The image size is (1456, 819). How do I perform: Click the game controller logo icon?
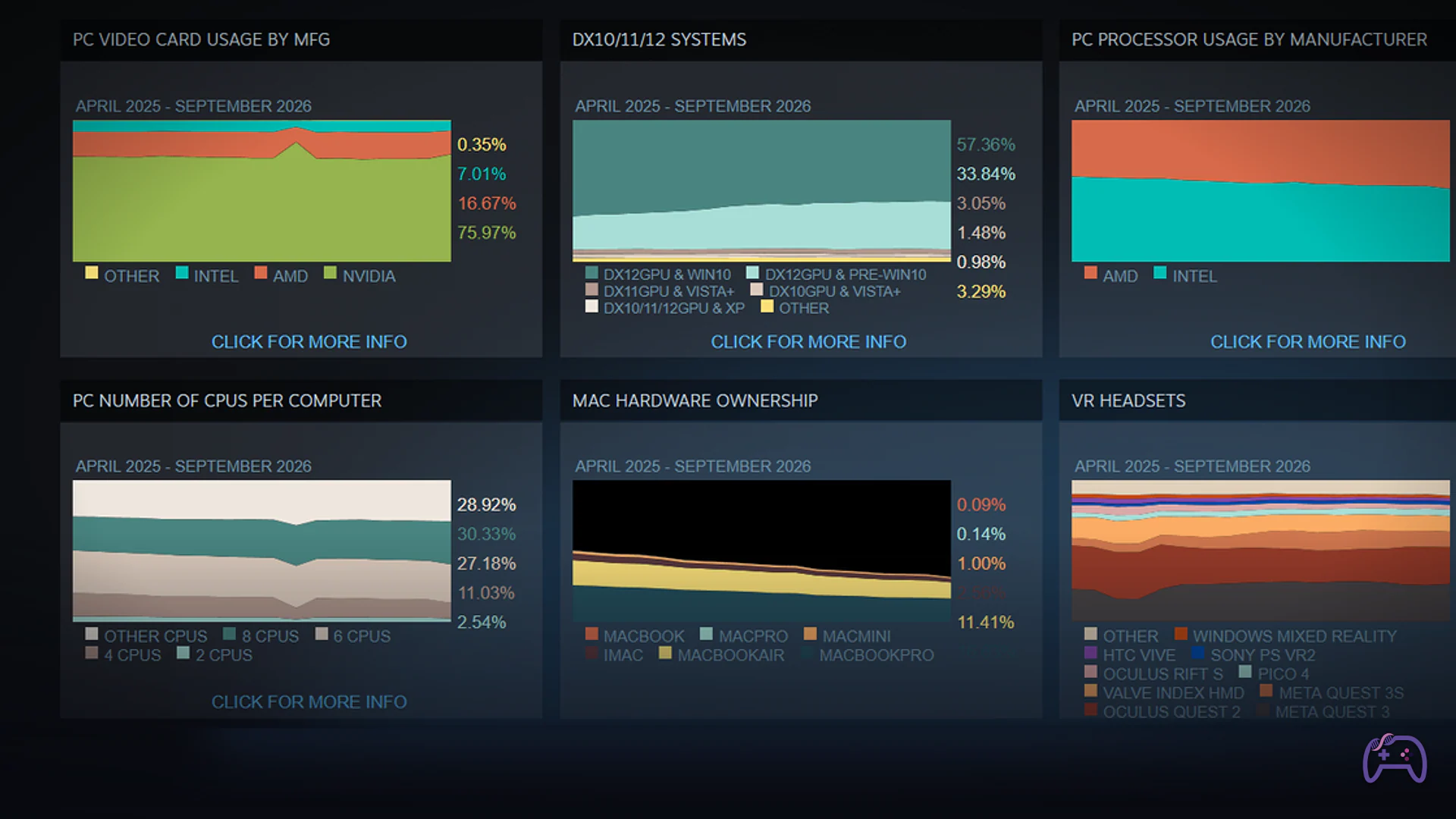click(x=1395, y=758)
